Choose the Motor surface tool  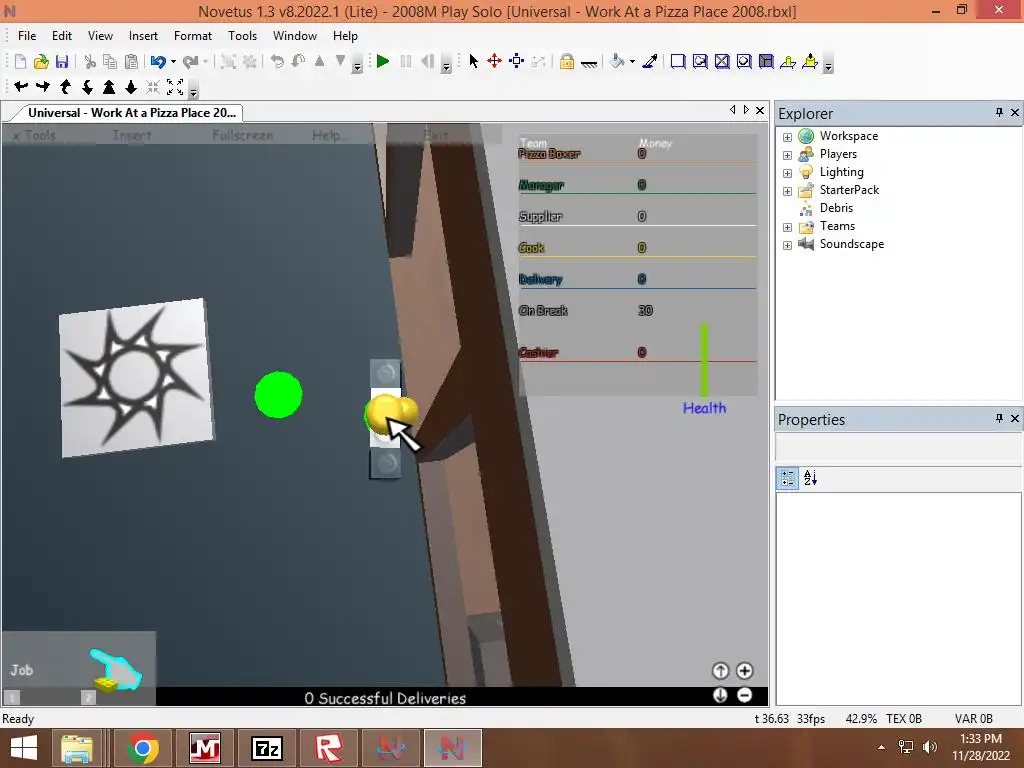pos(810,61)
